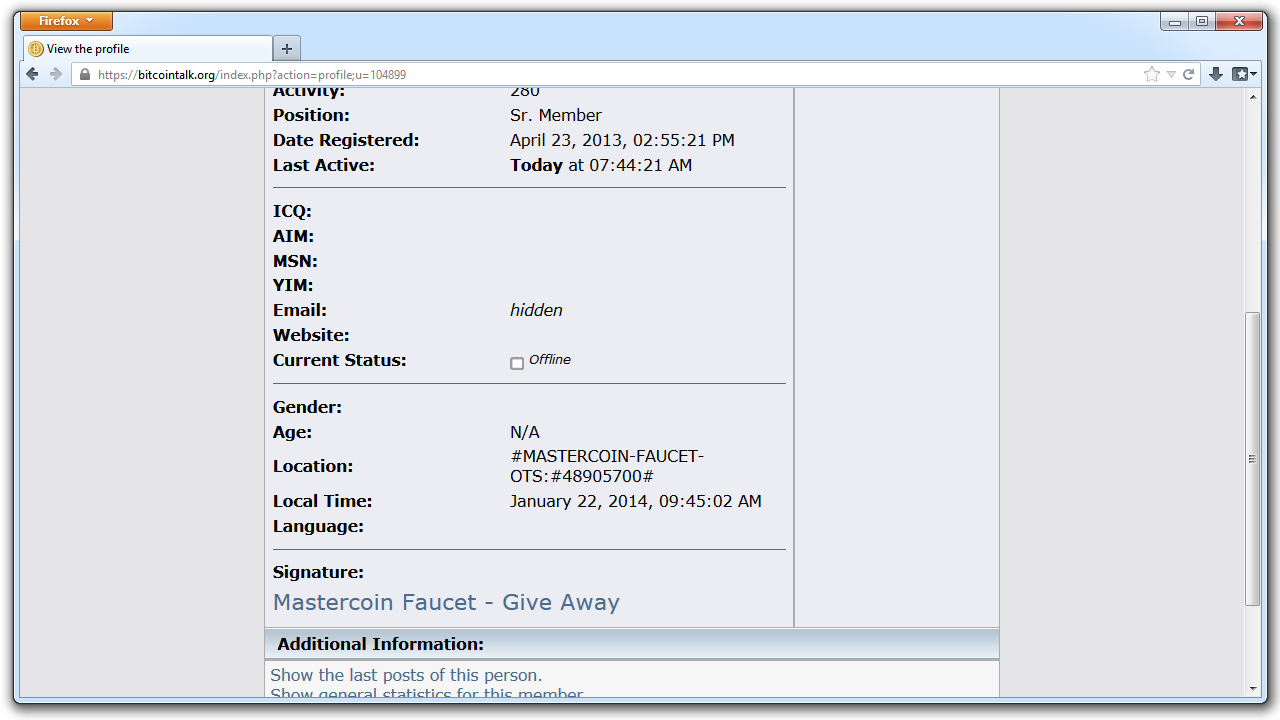Click the last active time "Today at 07:44:21 AM"
Viewport: 1280px width, 720px height.
pyautogui.click(x=601, y=165)
